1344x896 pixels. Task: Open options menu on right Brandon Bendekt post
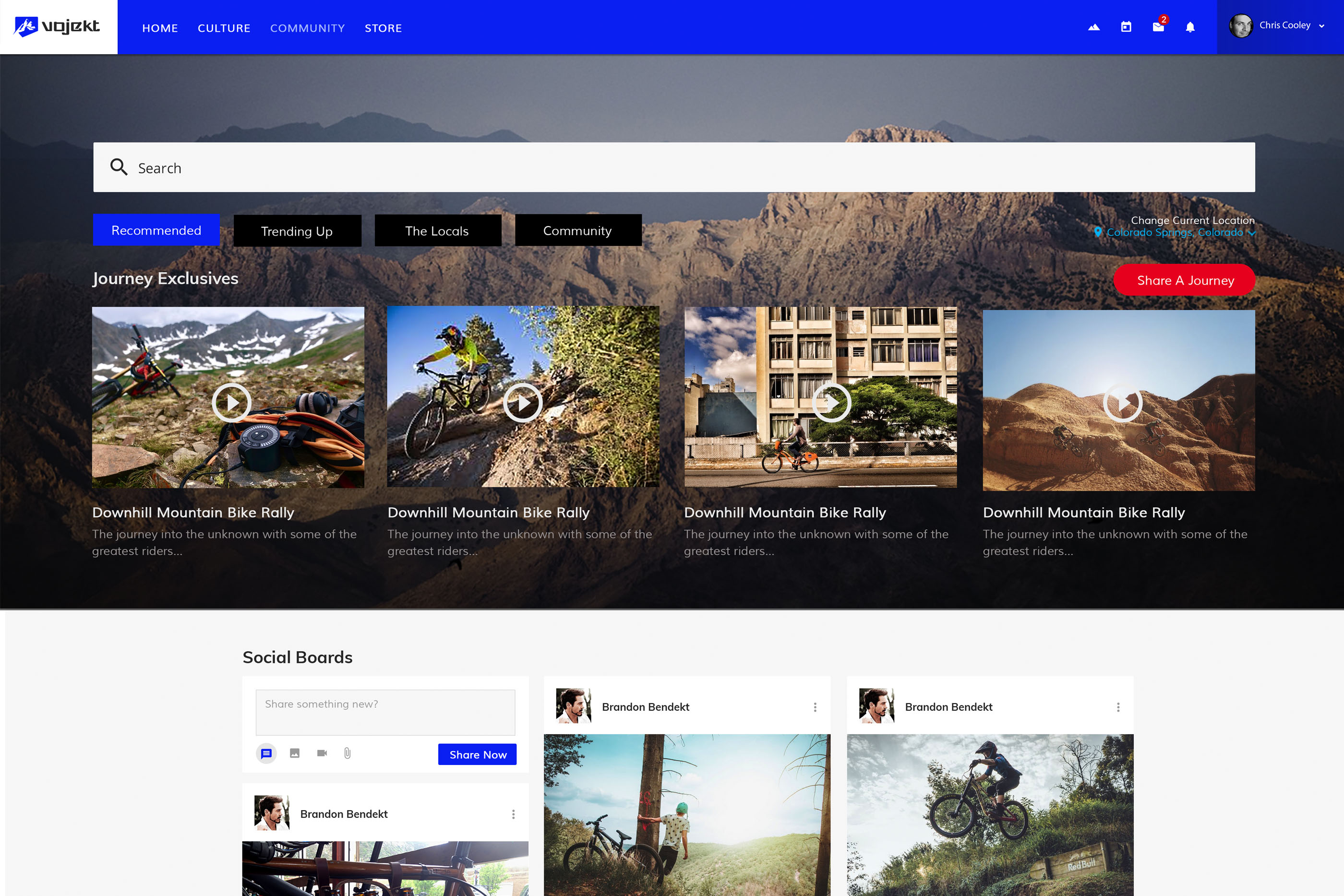1118,707
